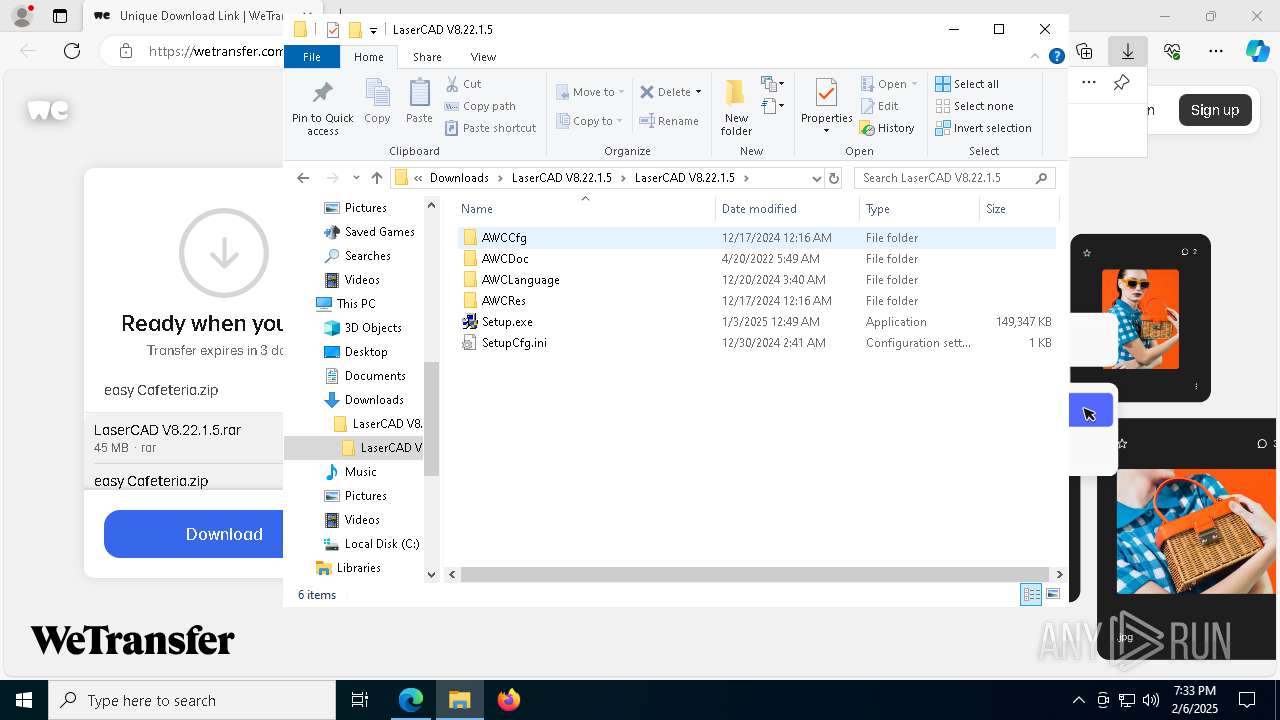The width and height of the screenshot is (1280, 720).
Task: Expand Properties dropdown arrow
Action: coord(826,131)
